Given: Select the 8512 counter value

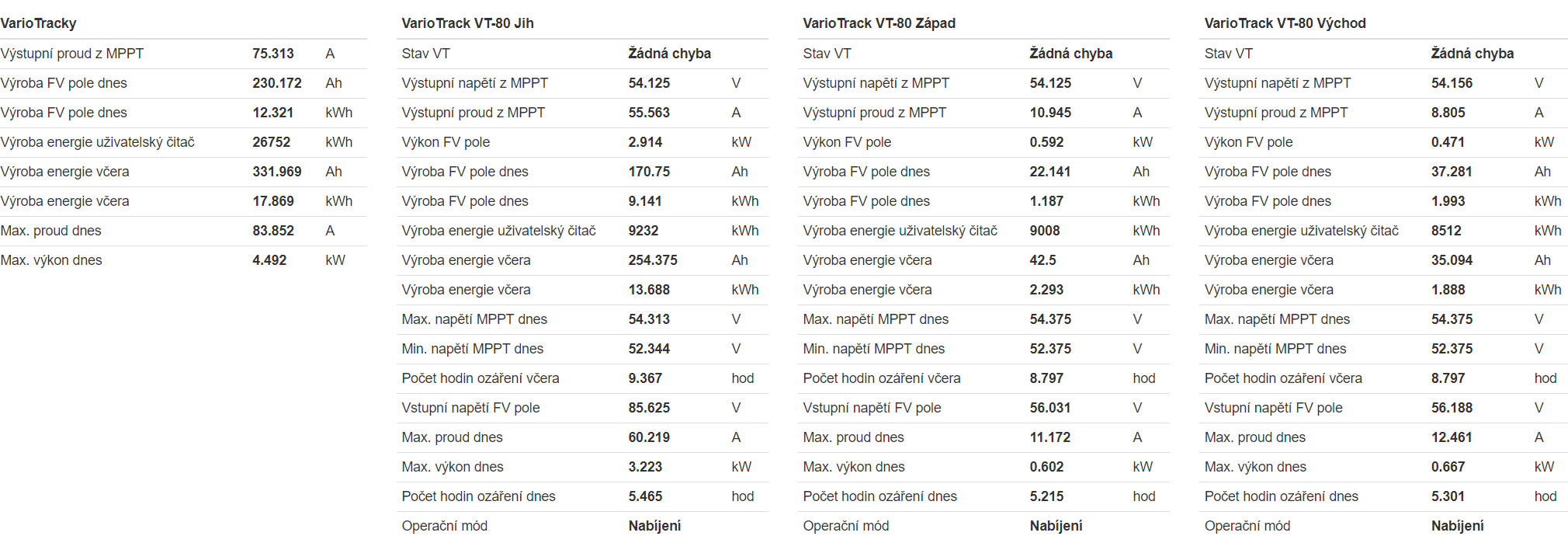Looking at the screenshot, I should [x=1446, y=231].
